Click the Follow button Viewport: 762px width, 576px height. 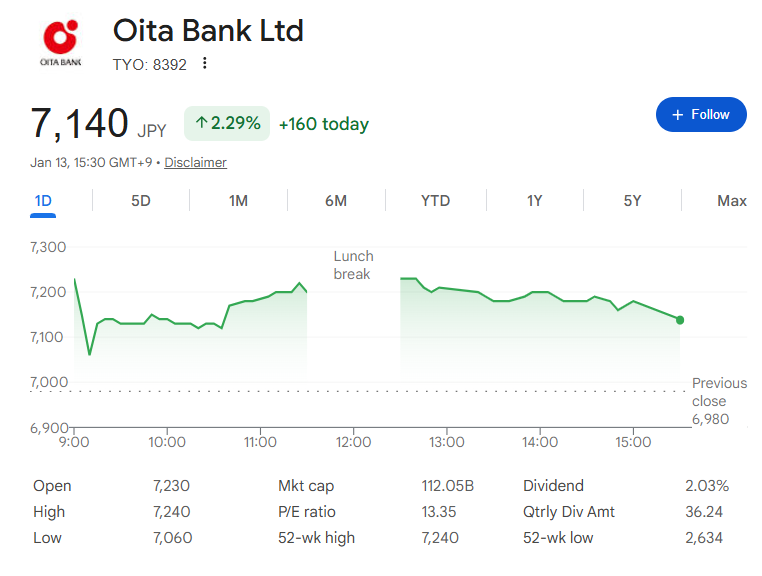coord(700,115)
